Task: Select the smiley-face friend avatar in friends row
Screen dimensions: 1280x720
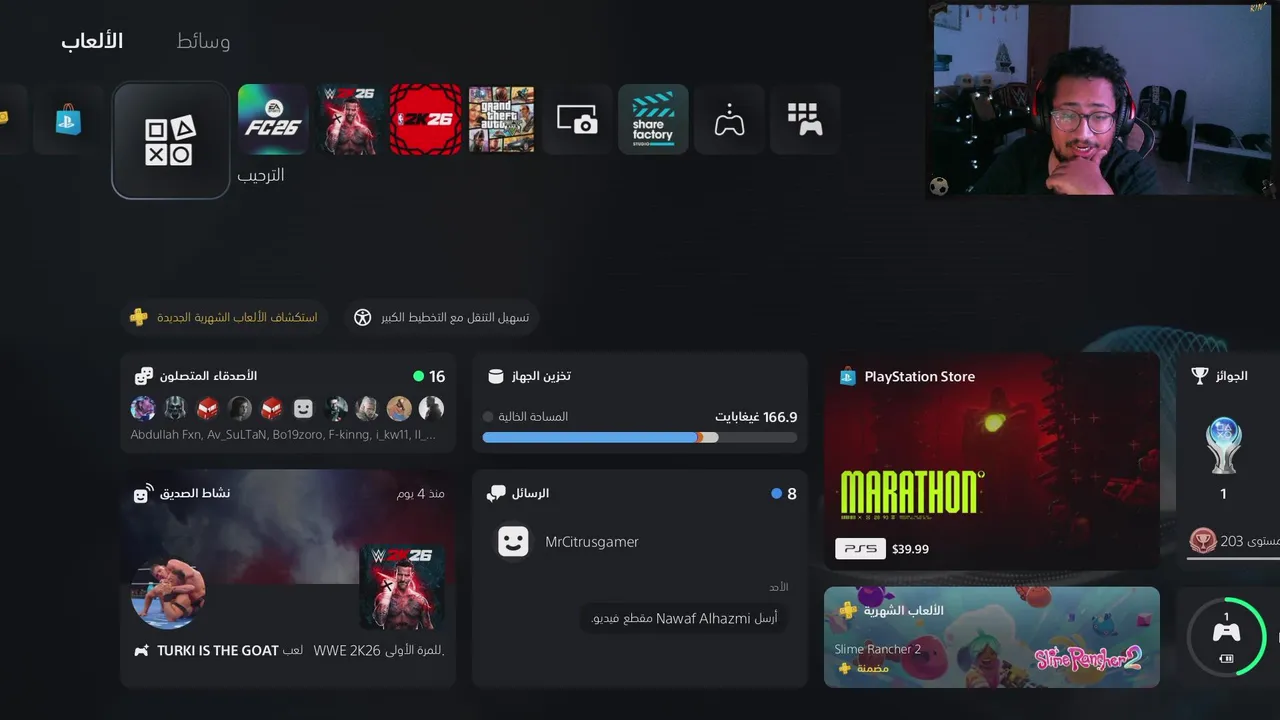Action: (303, 408)
